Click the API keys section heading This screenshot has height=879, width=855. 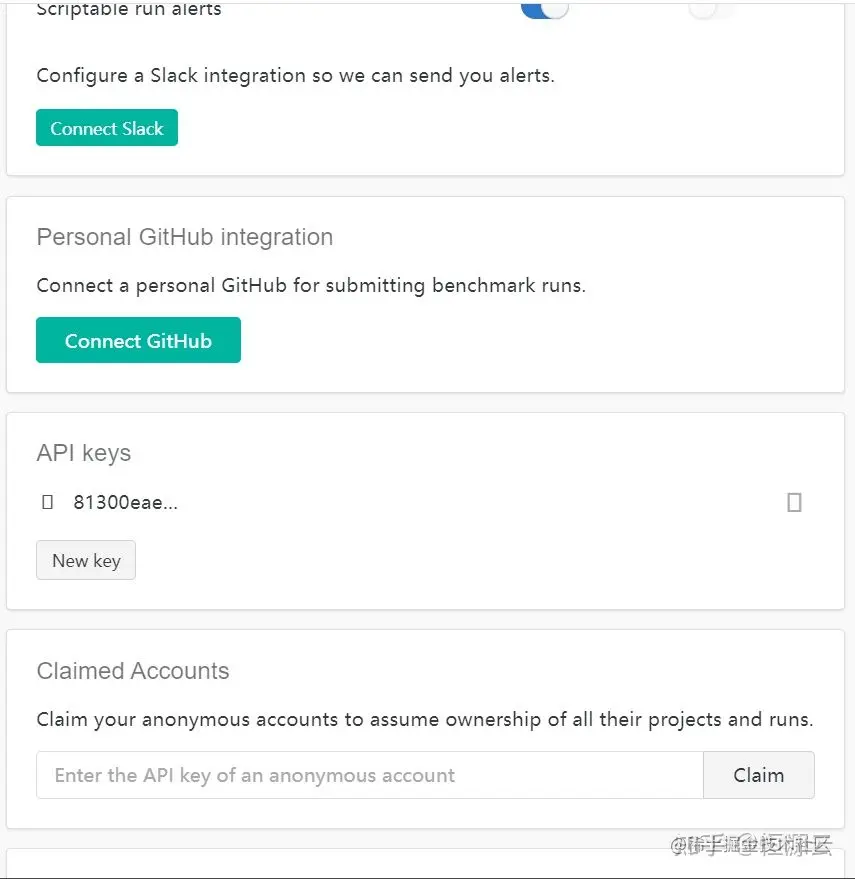coord(84,453)
